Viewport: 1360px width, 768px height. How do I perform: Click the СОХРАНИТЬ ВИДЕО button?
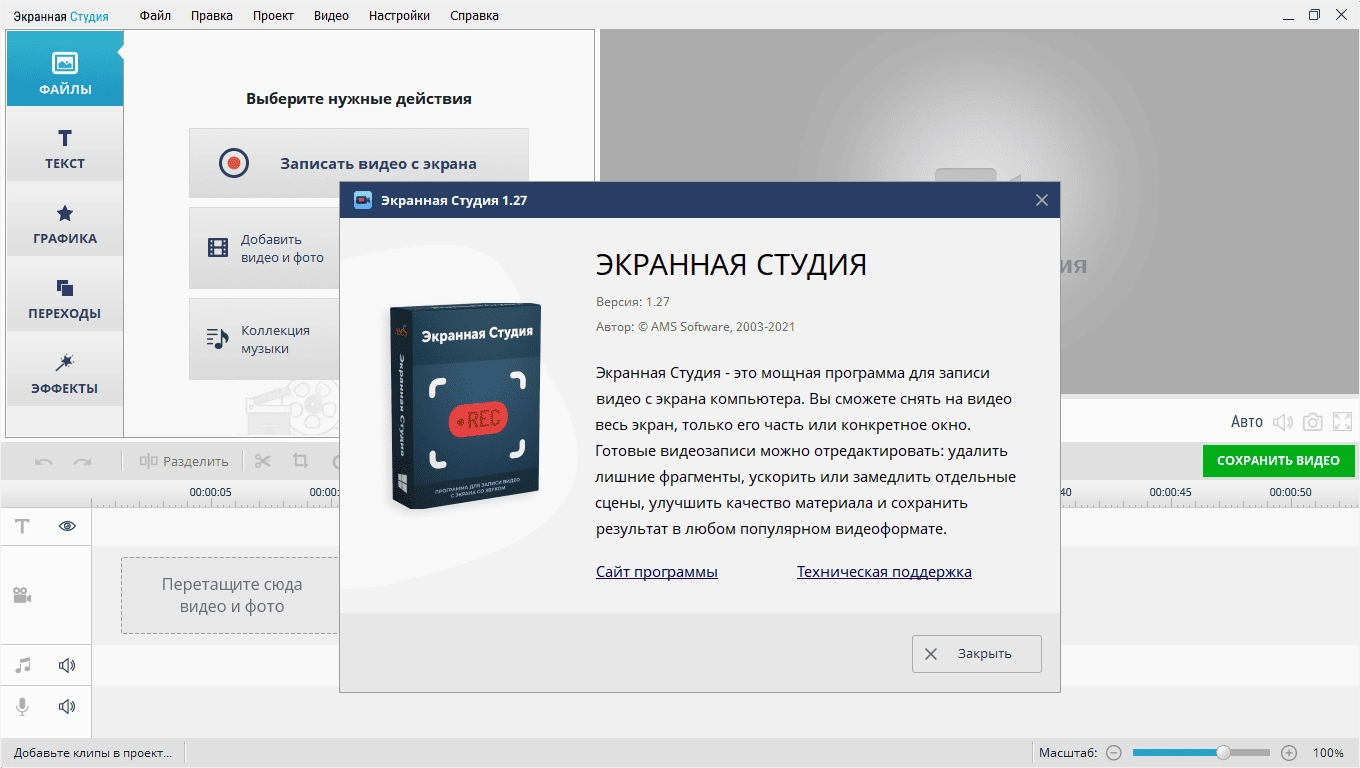coord(1278,461)
